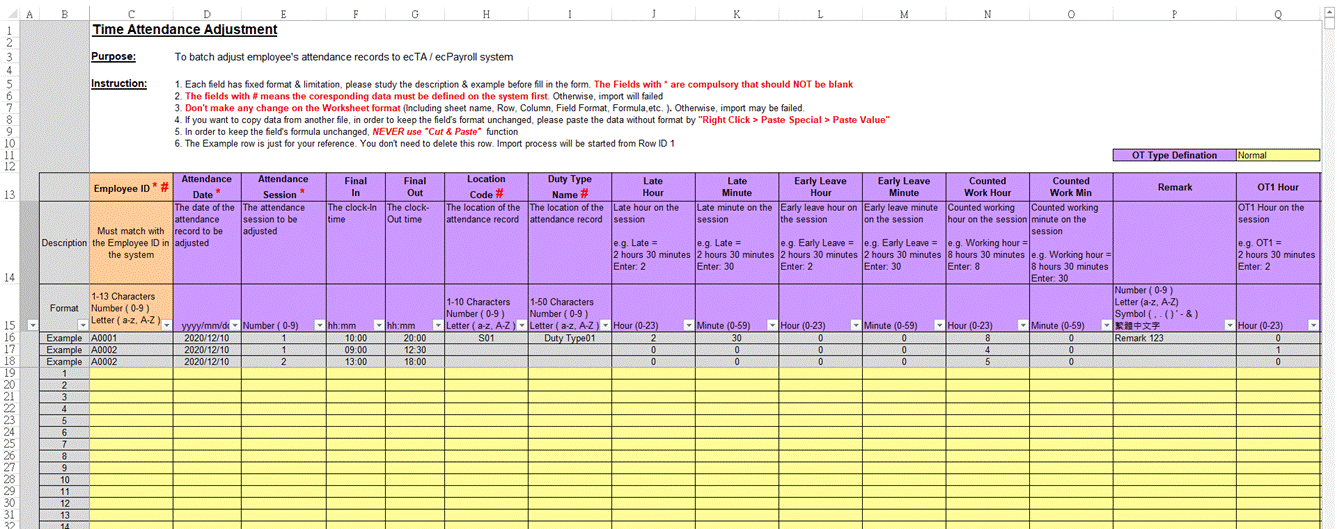Open the Late Hour column filter arrow

[x=687, y=326]
